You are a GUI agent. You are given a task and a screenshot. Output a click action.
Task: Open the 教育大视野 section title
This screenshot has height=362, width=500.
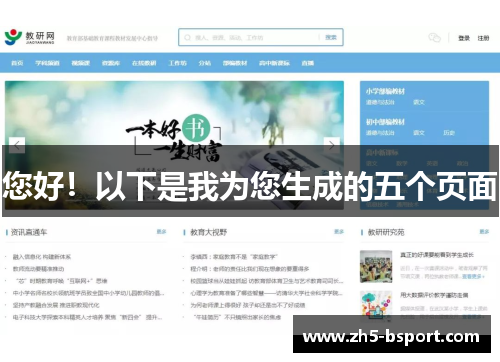(x=209, y=232)
